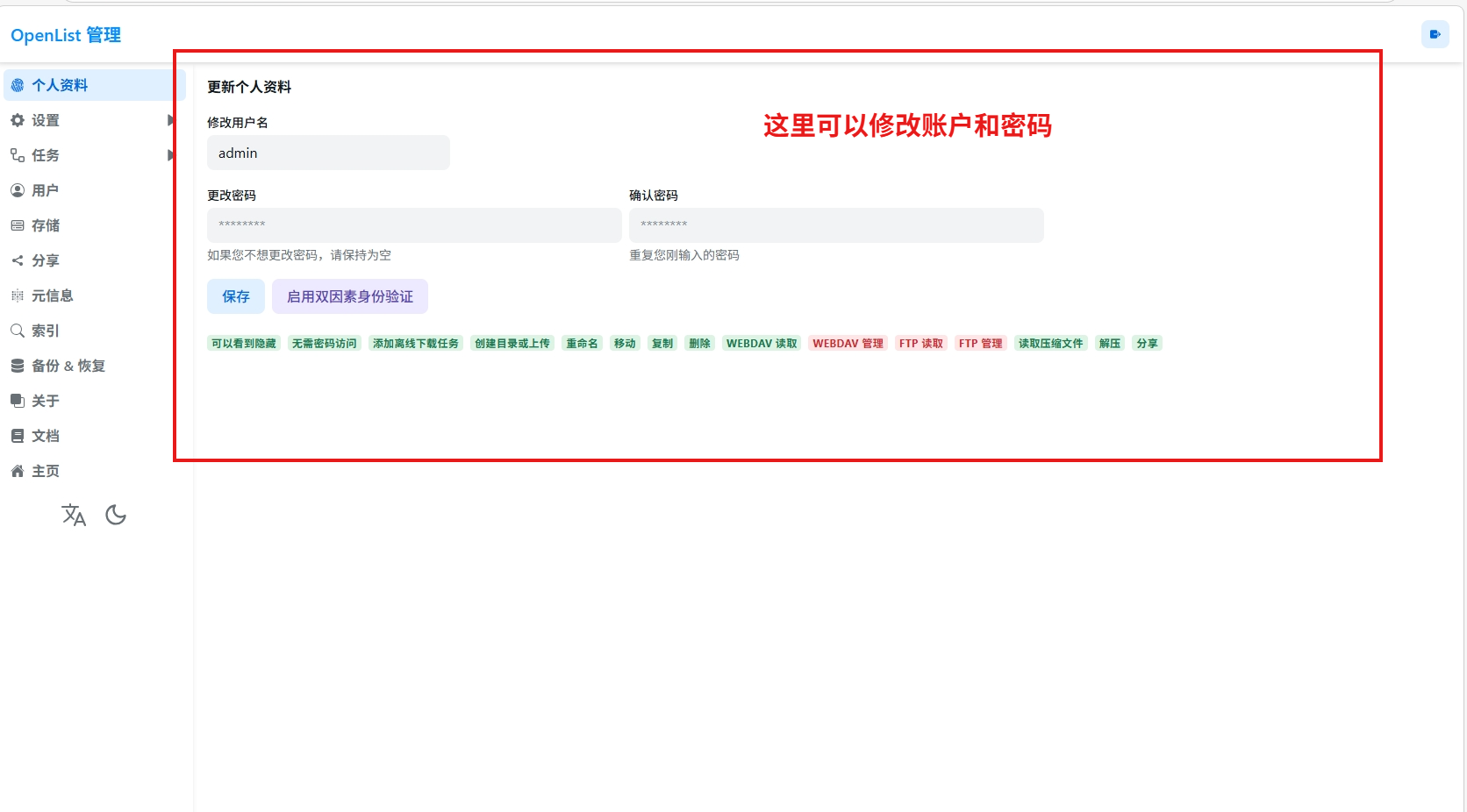Click the 任务 workflow icon
Screen dimensions: 1467x812
[x=18, y=155]
